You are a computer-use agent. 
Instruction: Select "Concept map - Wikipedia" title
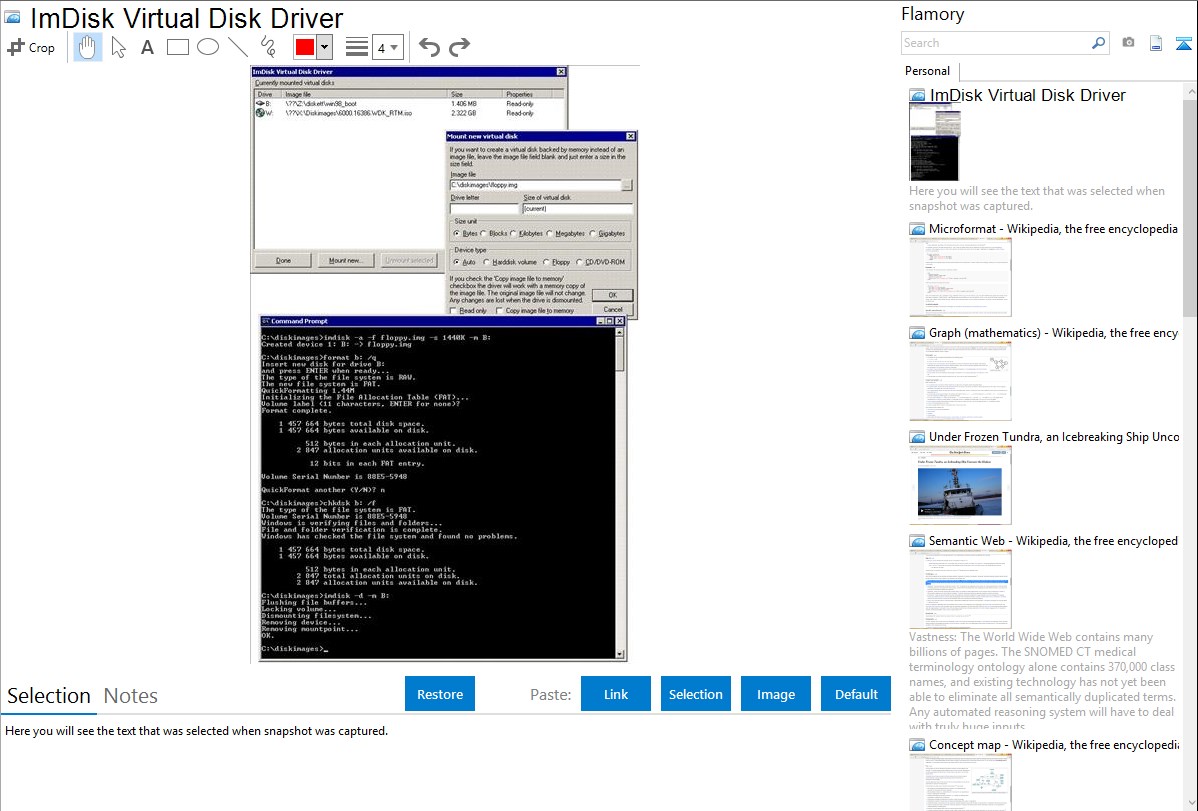(x=1054, y=745)
